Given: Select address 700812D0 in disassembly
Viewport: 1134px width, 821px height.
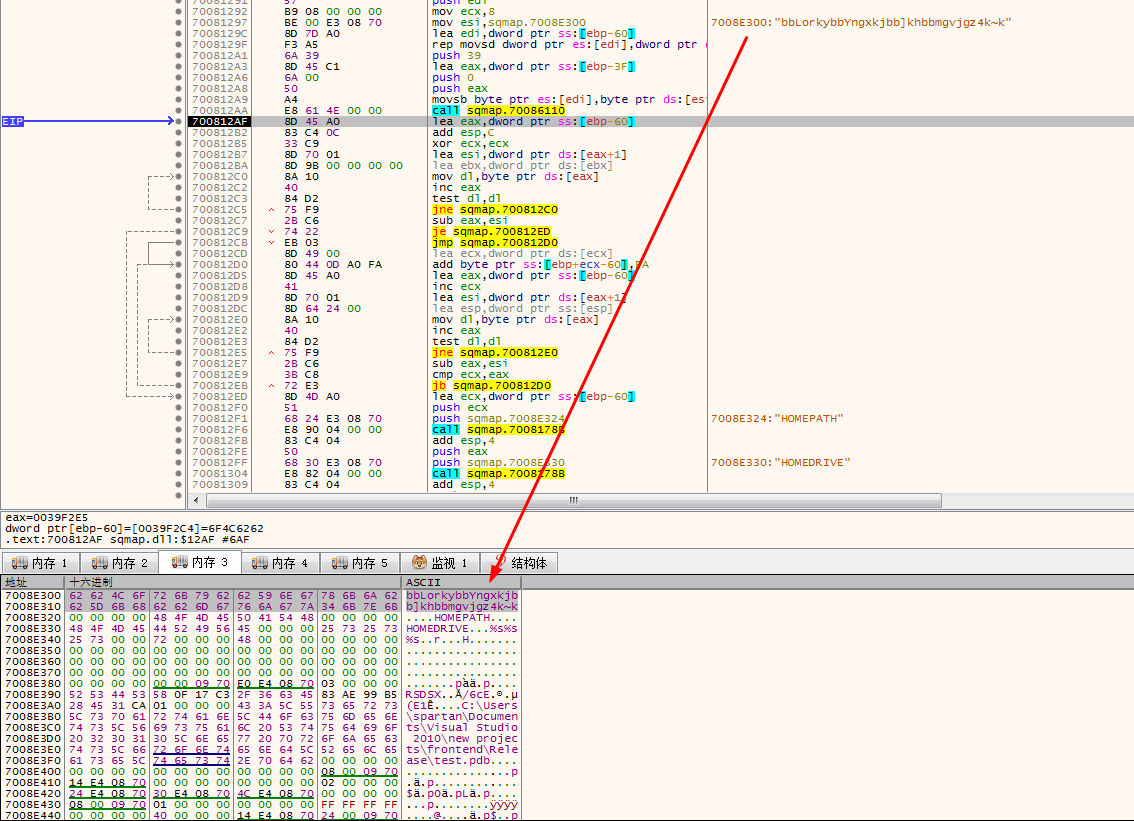Looking at the screenshot, I should (219, 265).
